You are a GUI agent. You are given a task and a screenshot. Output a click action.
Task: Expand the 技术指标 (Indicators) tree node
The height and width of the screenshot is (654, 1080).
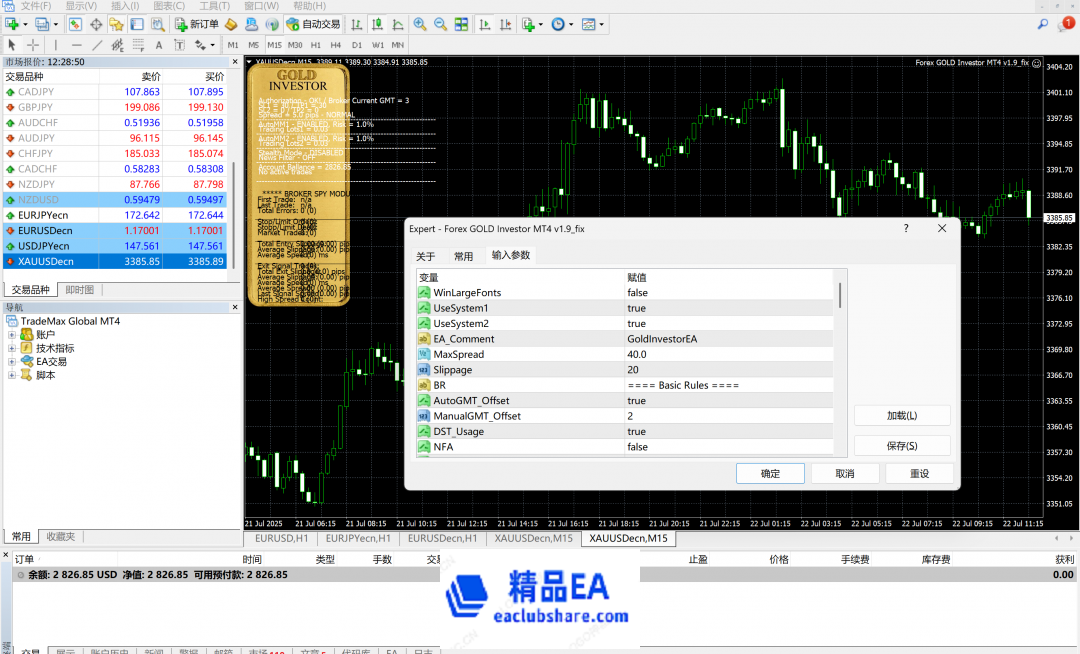click(x=12, y=348)
